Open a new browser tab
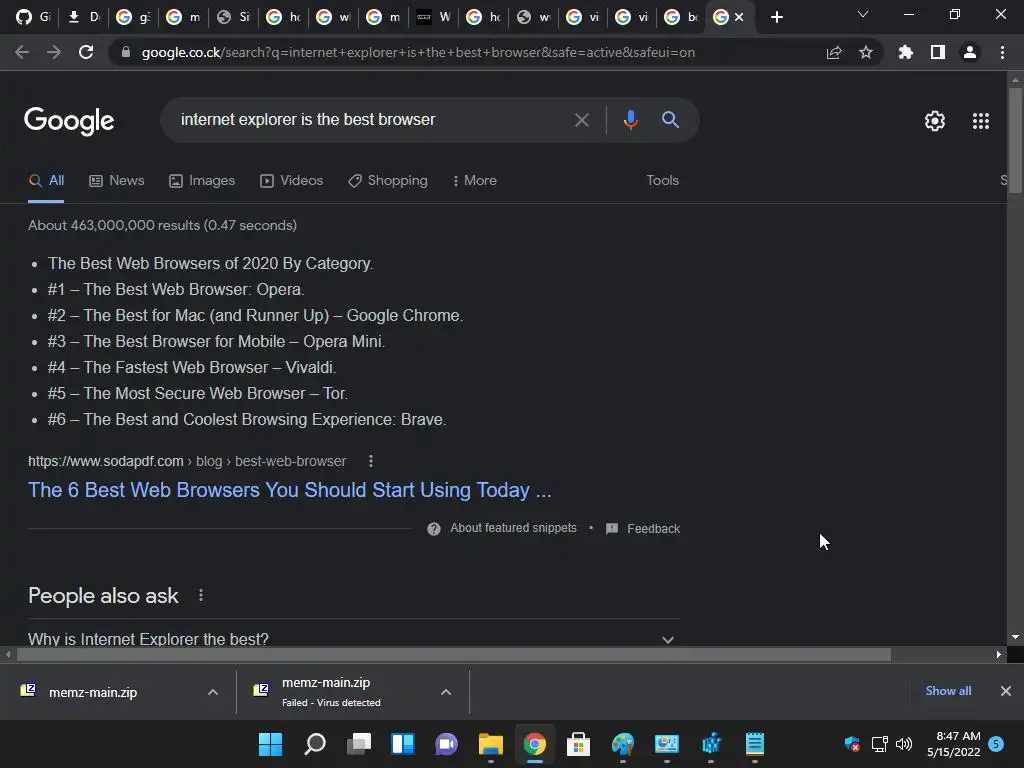 point(776,17)
